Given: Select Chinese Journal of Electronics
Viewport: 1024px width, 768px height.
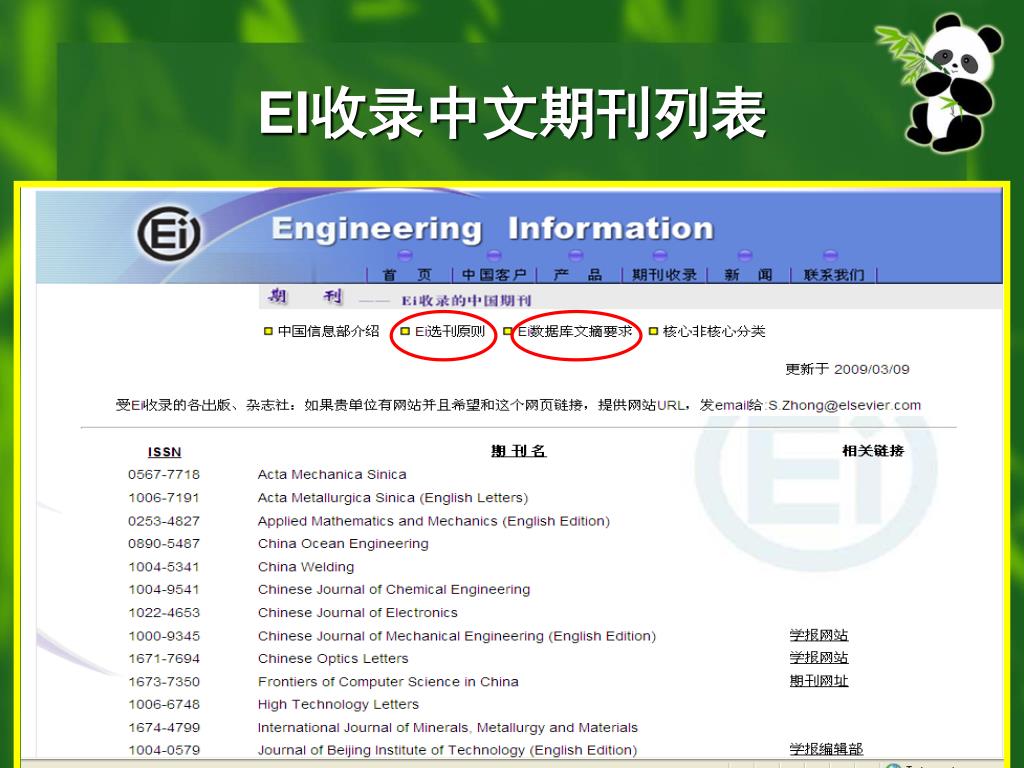Looking at the screenshot, I should pos(357,613).
